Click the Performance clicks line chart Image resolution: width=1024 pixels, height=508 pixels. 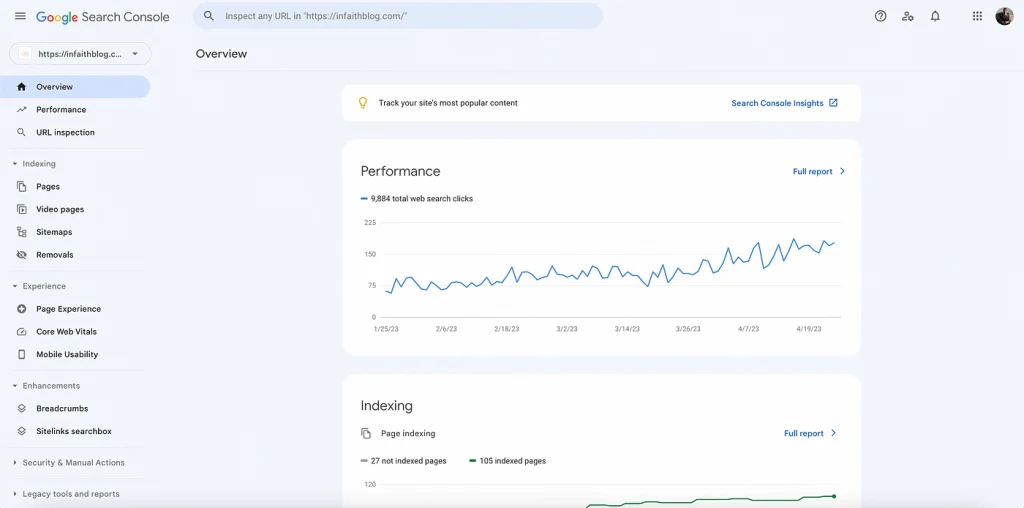click(x=609, y=269)
